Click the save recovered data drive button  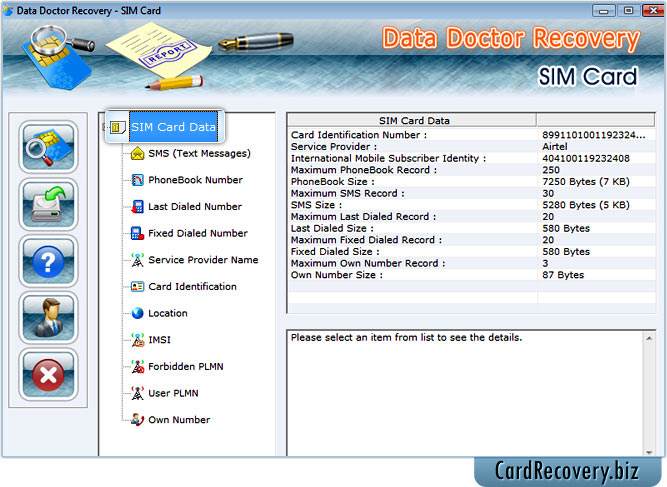[48, 205]
